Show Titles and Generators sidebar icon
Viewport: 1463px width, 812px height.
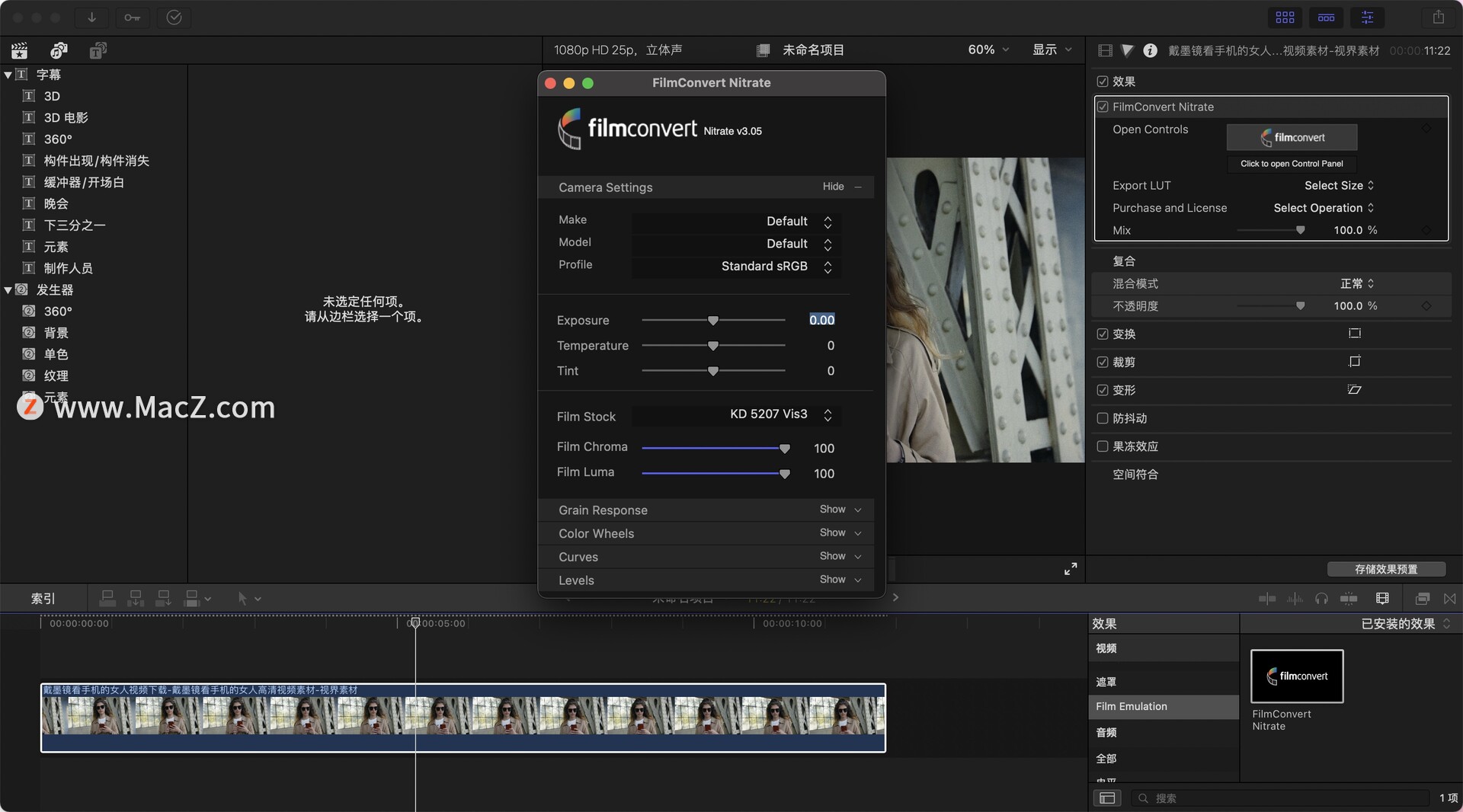[98, 50]
